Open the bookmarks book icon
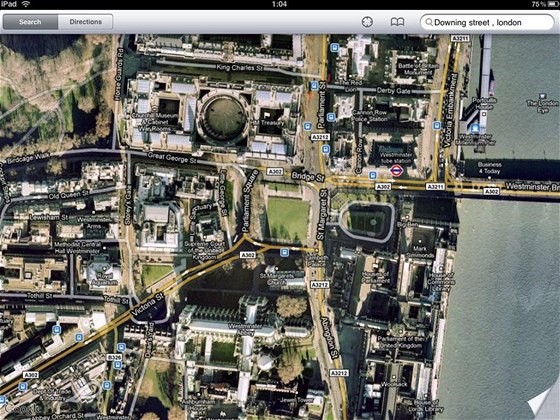This screenshot has width=560, height=420. (x=397, y=22)
